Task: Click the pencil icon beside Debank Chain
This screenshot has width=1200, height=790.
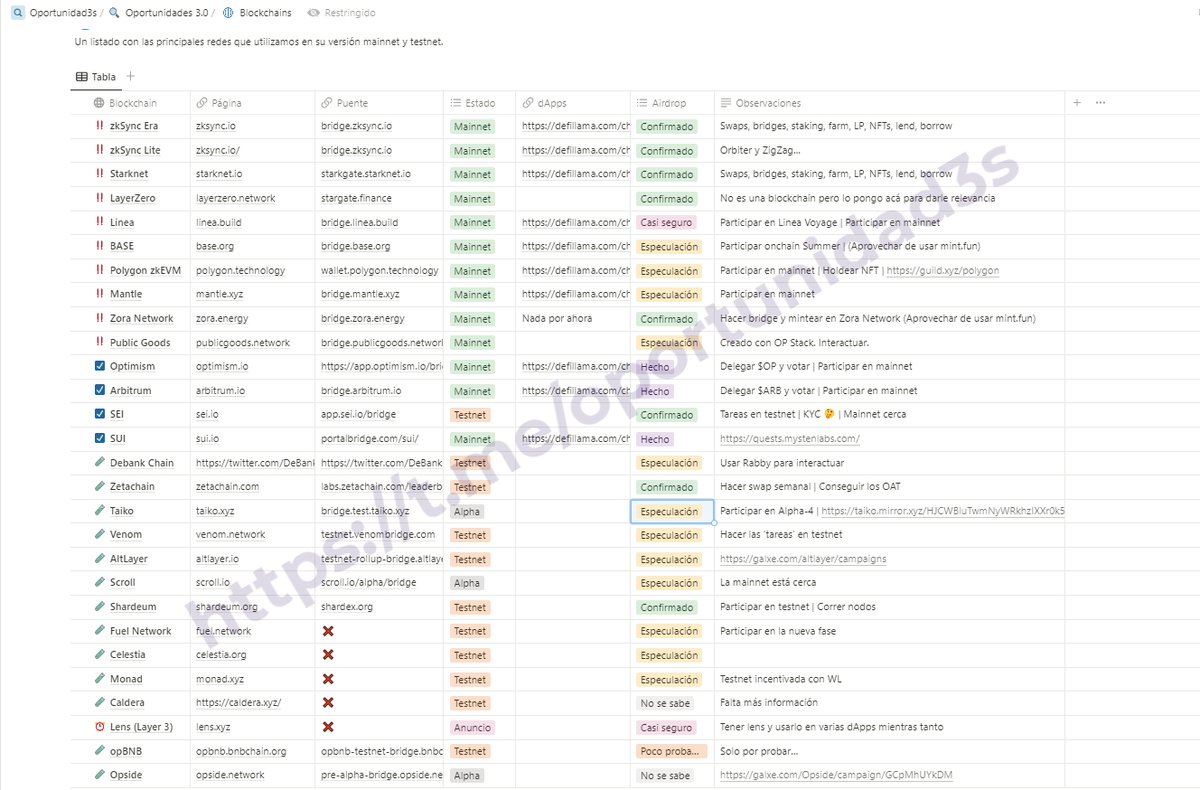Action: click(99, 462)
